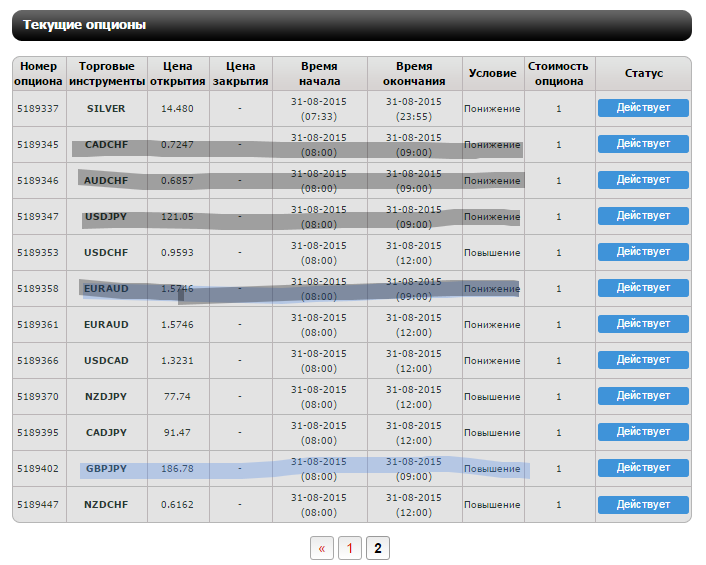Select Действует button in USDJPY row
The image size is (706, 565).
(x=643, y=216)
